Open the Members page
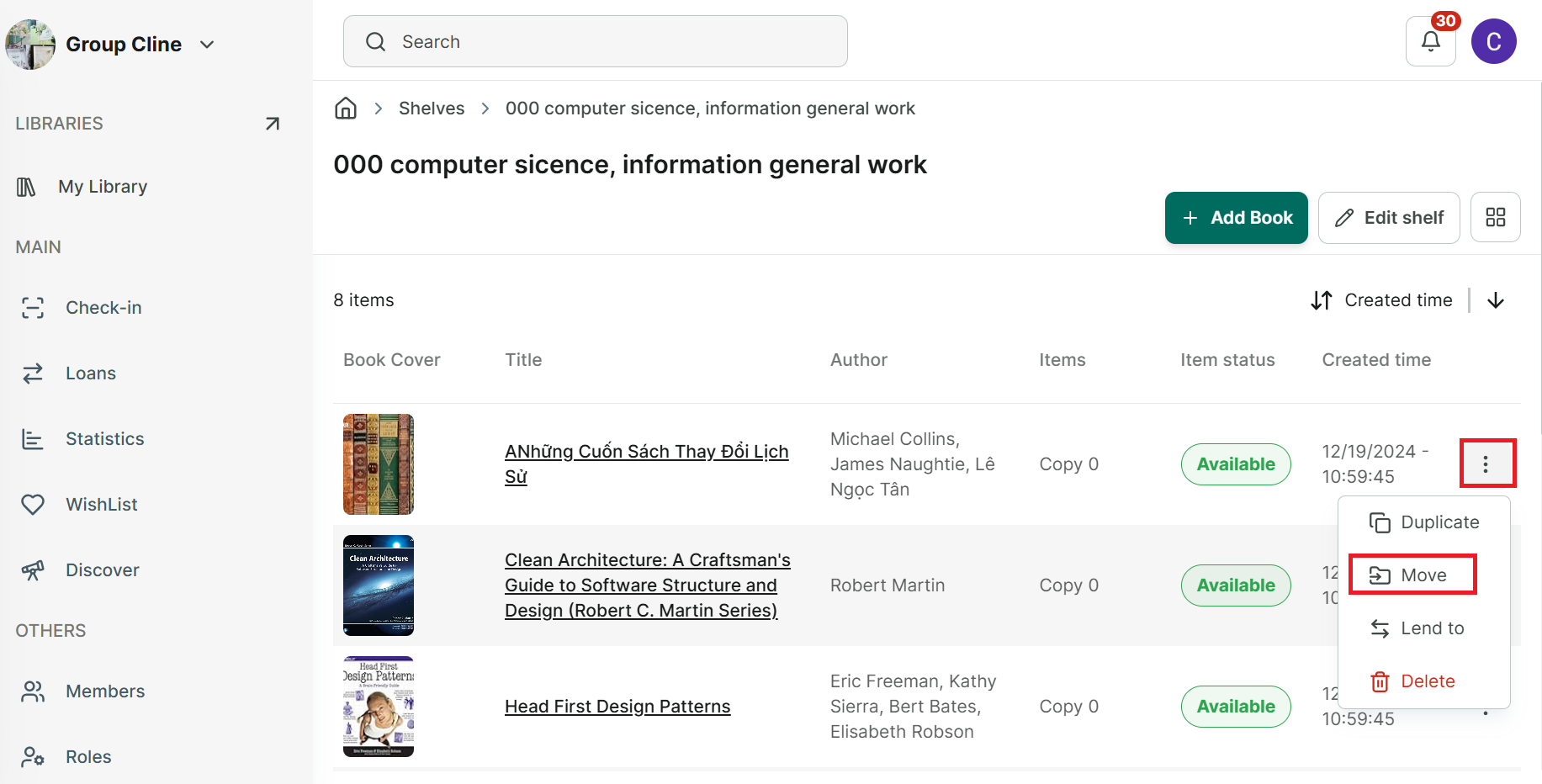This screenshot has width=1542, height=784. pos(105,691)
